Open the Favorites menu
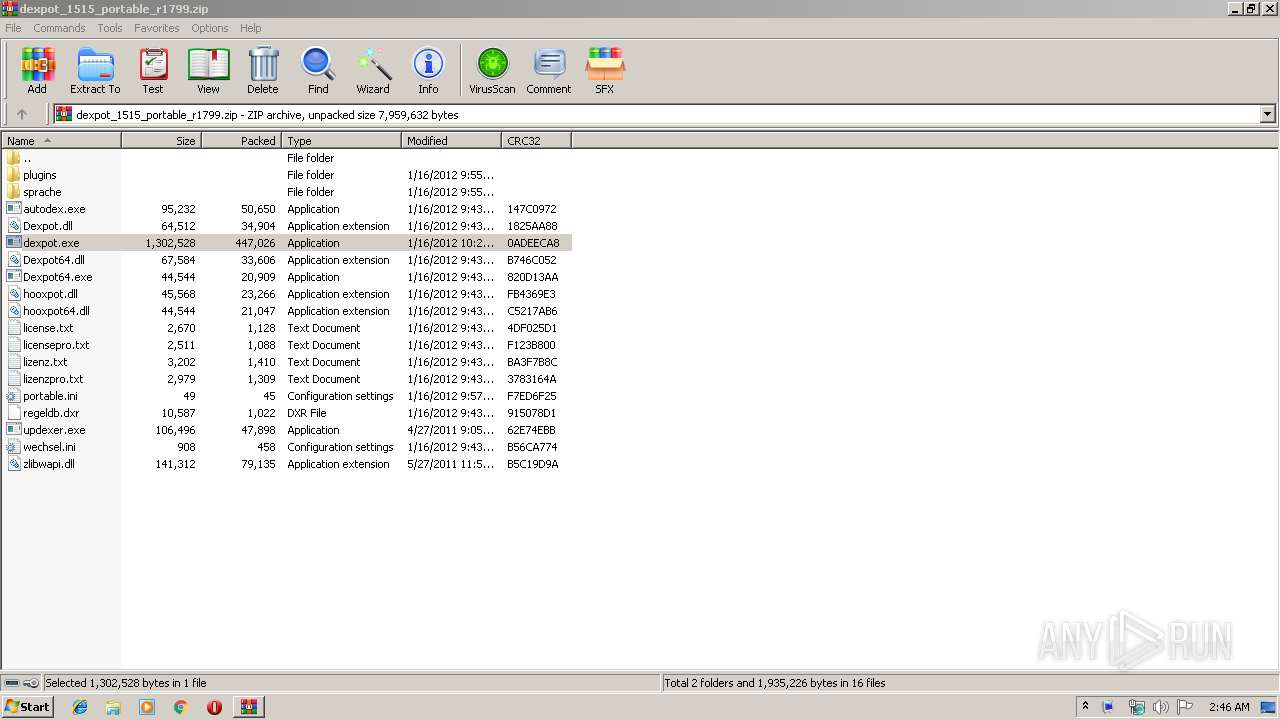This screenshot has height=720, width=1280. click(157, 28)
